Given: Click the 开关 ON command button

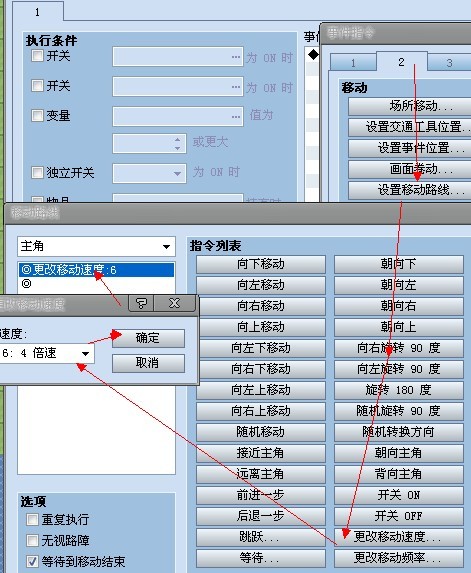Looking at the screenshot, I should coord(399,495).
